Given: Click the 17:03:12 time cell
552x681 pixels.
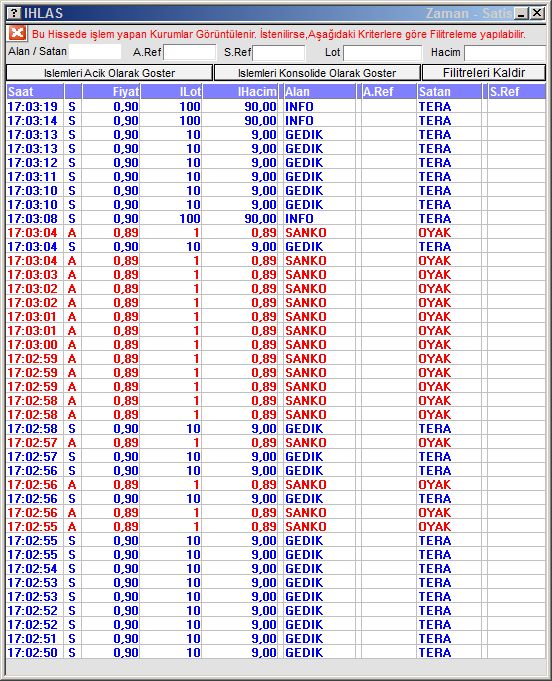Looking at the screenshot, I should click(x=33, y=163).
